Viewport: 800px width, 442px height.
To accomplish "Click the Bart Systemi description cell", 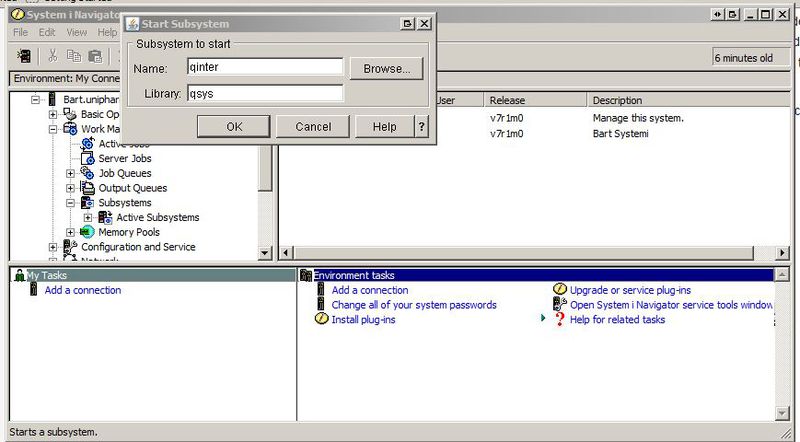I will (x=620, y=134).
